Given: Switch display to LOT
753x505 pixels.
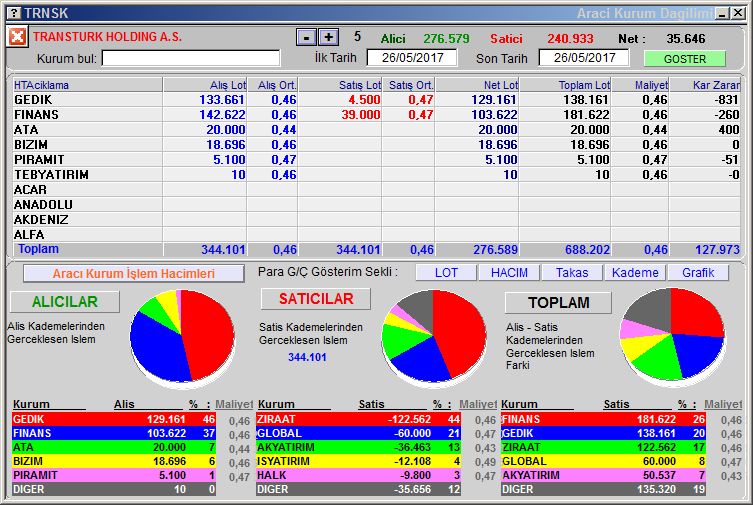Looking at the screenshot, I should pos(446,273).
